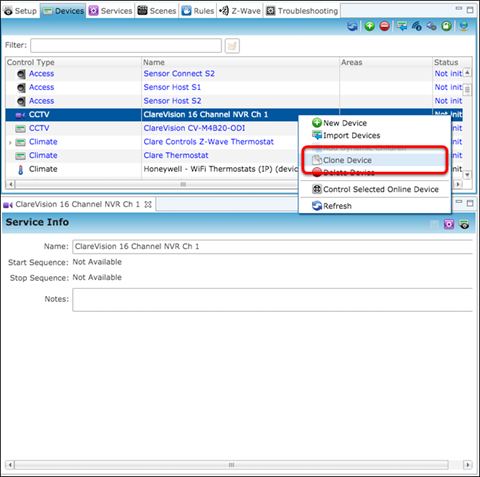Choose Import Devices in the context menu
The image size is (480, 477).
[375, 135]
